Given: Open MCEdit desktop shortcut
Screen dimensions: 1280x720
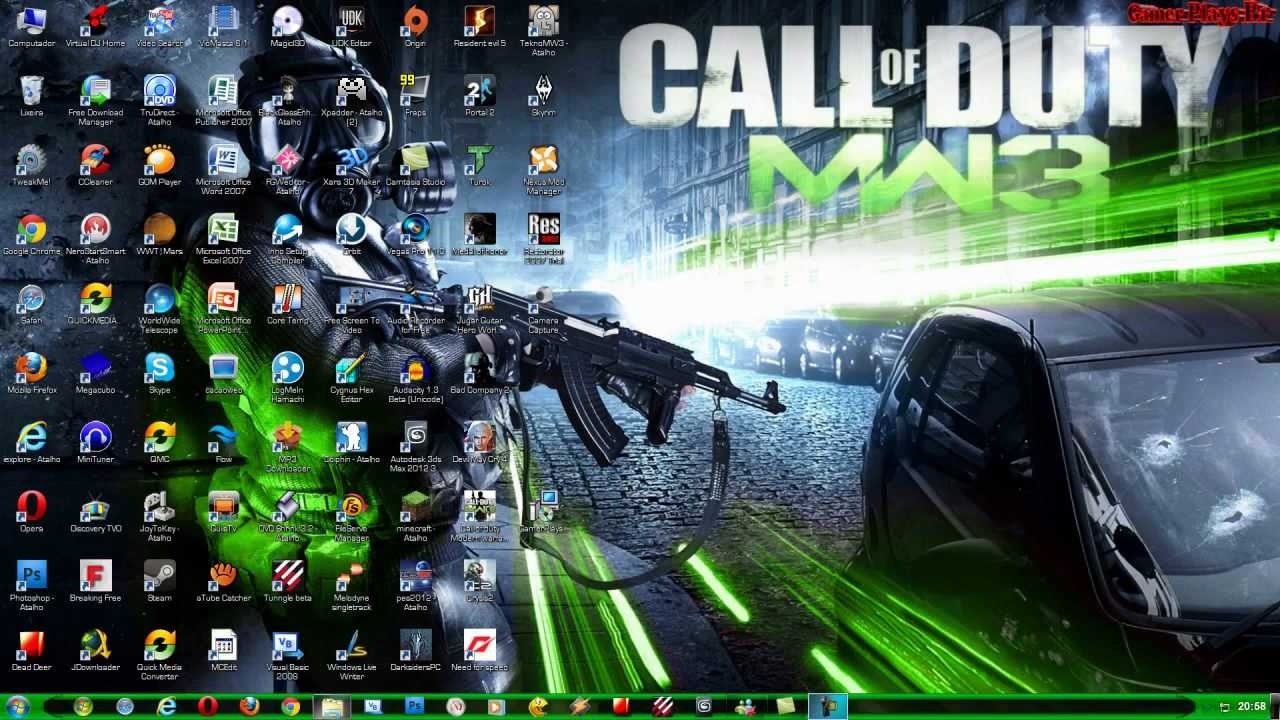Looking at the screenshot, I should (x=224, y=651).
